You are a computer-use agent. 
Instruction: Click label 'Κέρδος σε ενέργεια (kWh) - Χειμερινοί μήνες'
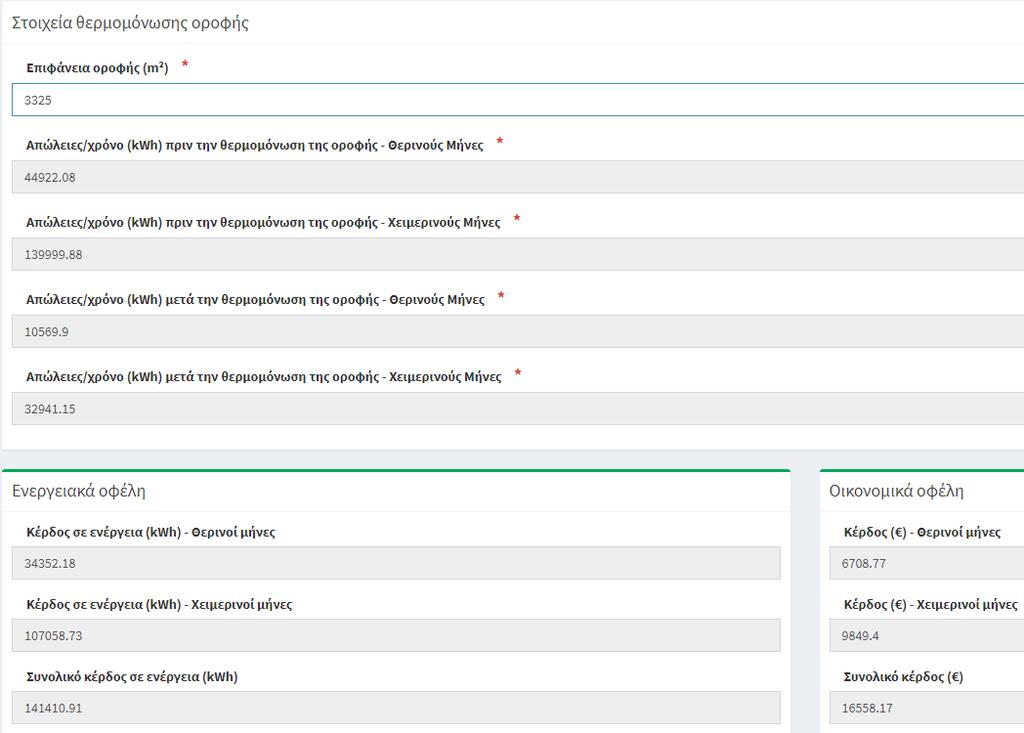pos(159,605)
